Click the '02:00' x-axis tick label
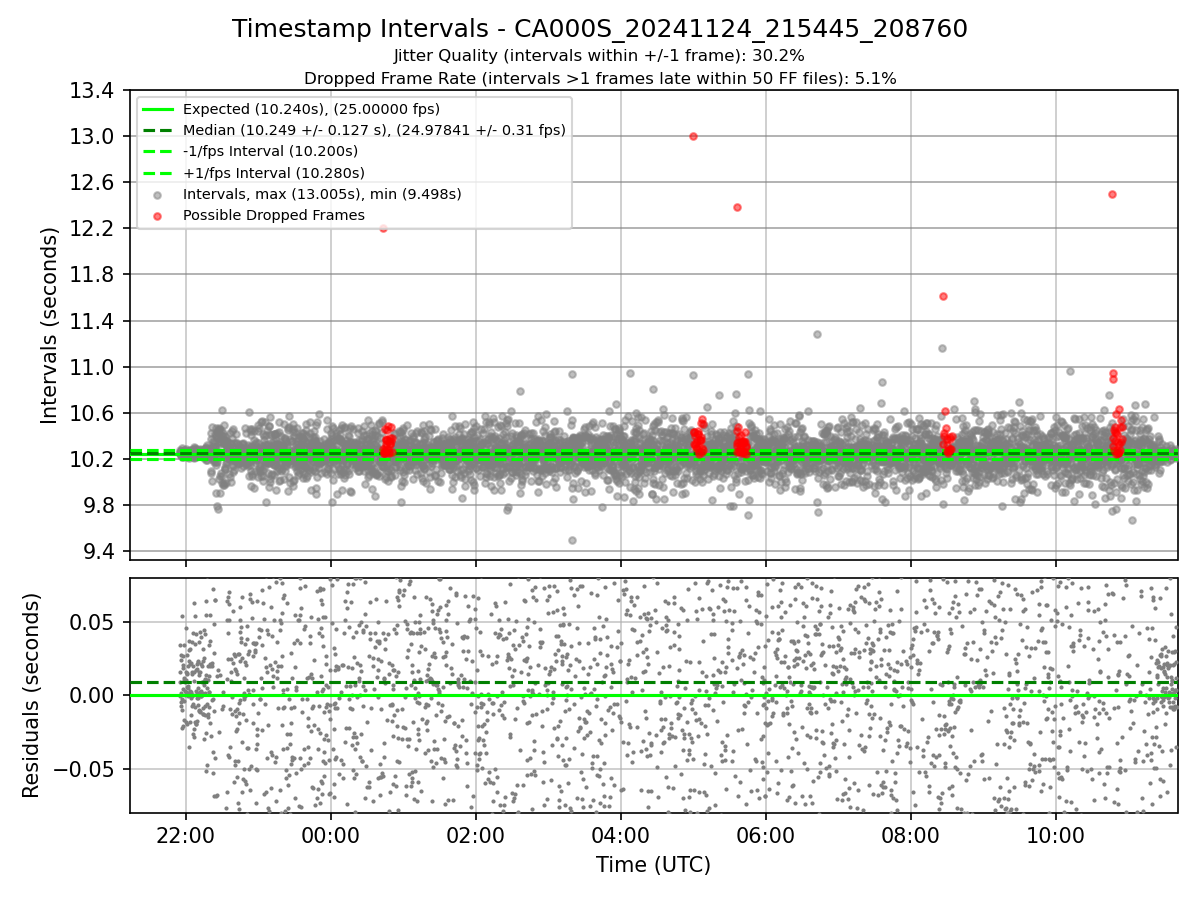Viewport: 1200px width, 900px height. (x=475, y=836)
